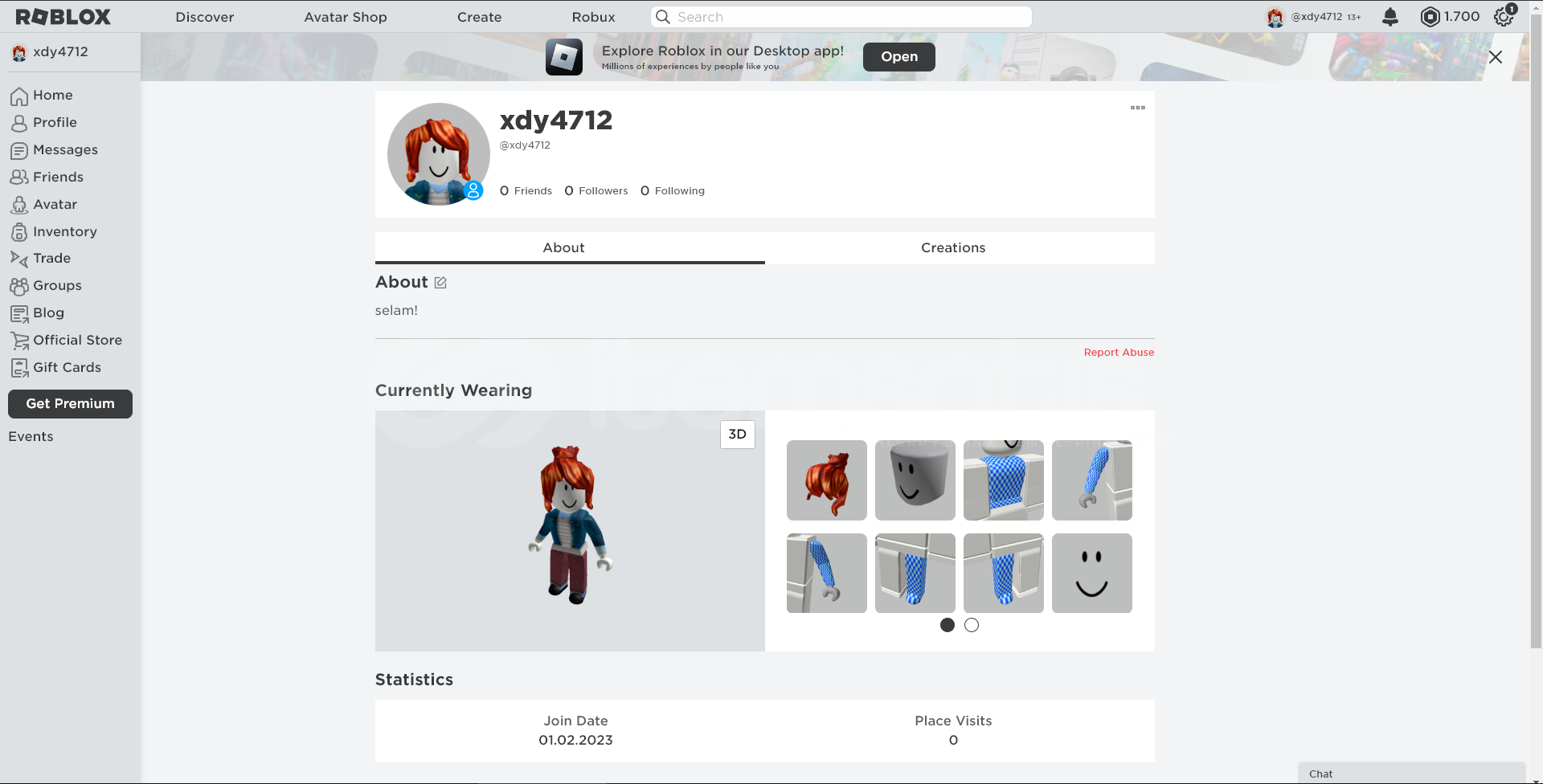The height and width of the screenshot is (784, 1543).
Task: Click the join date 01.02.2023
Action: (575, 741)
